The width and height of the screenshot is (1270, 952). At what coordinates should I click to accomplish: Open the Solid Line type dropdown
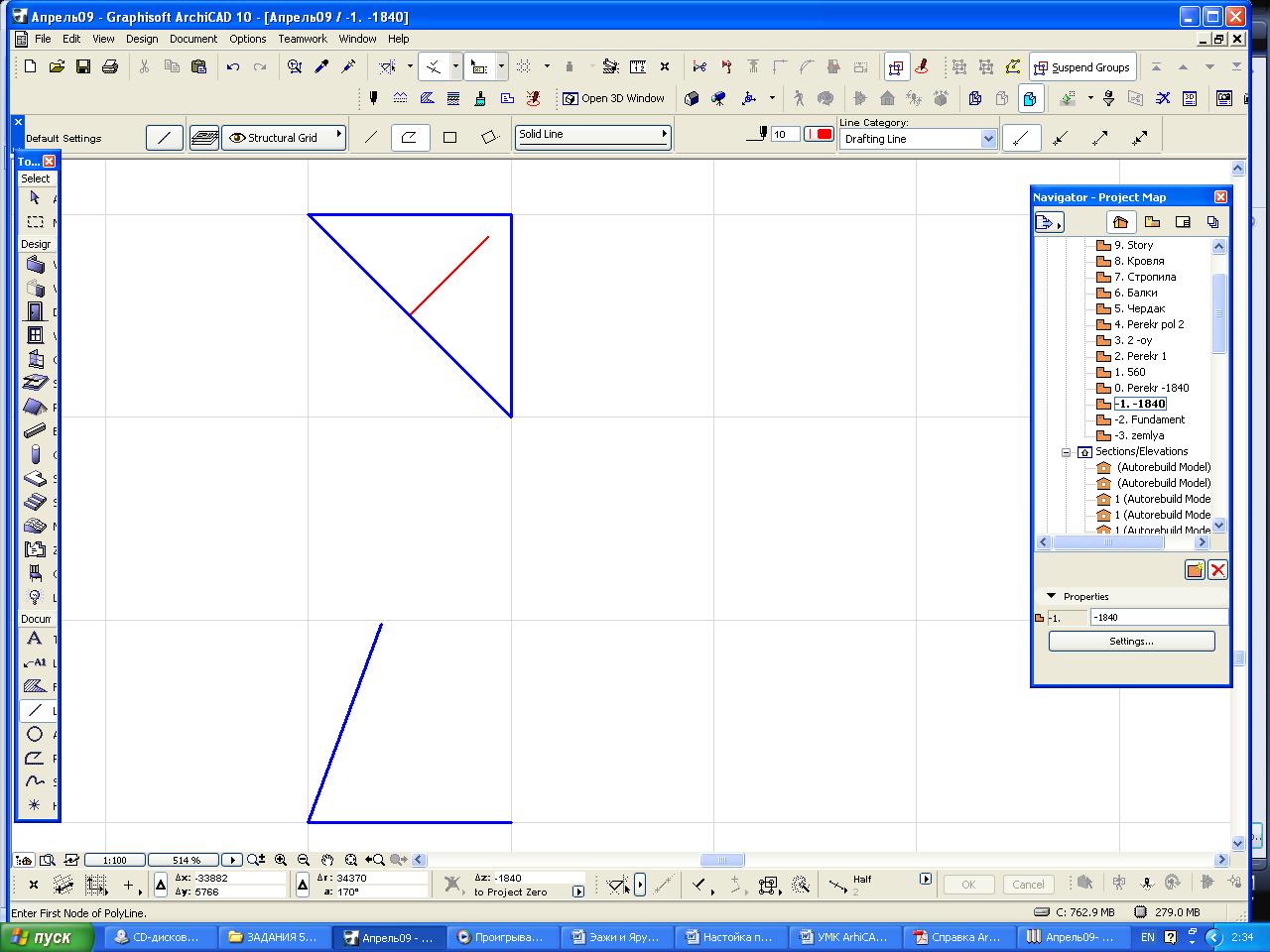pyautogui.click(x=593, y=136)
